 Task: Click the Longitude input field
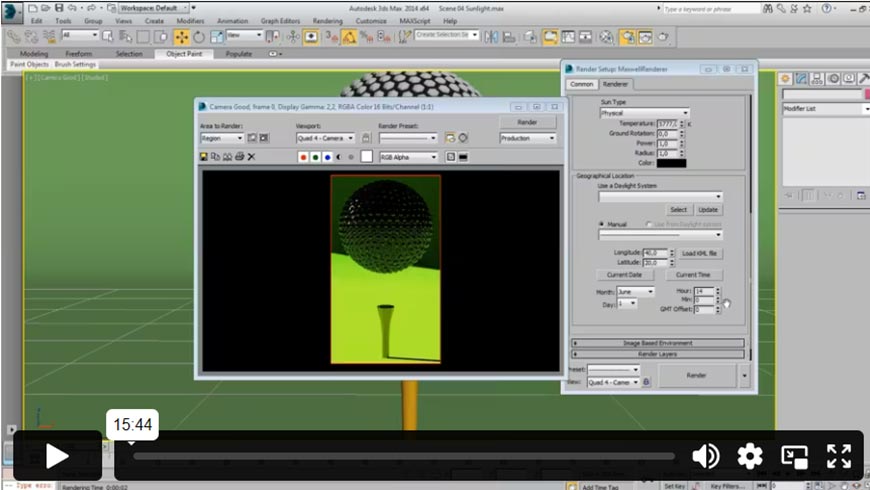[x=655, y=253]
